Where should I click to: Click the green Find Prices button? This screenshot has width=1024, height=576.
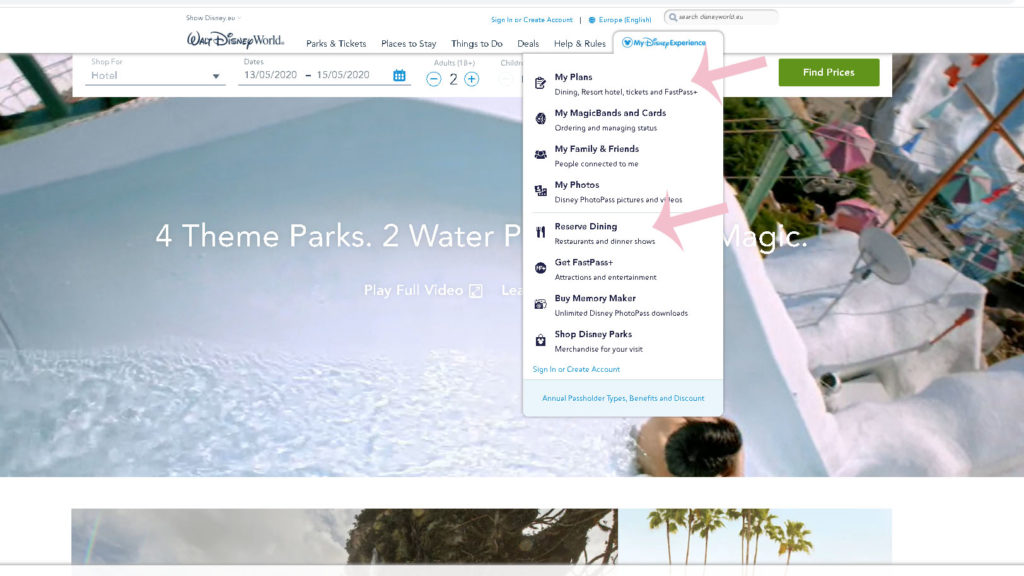coord(829,72)
